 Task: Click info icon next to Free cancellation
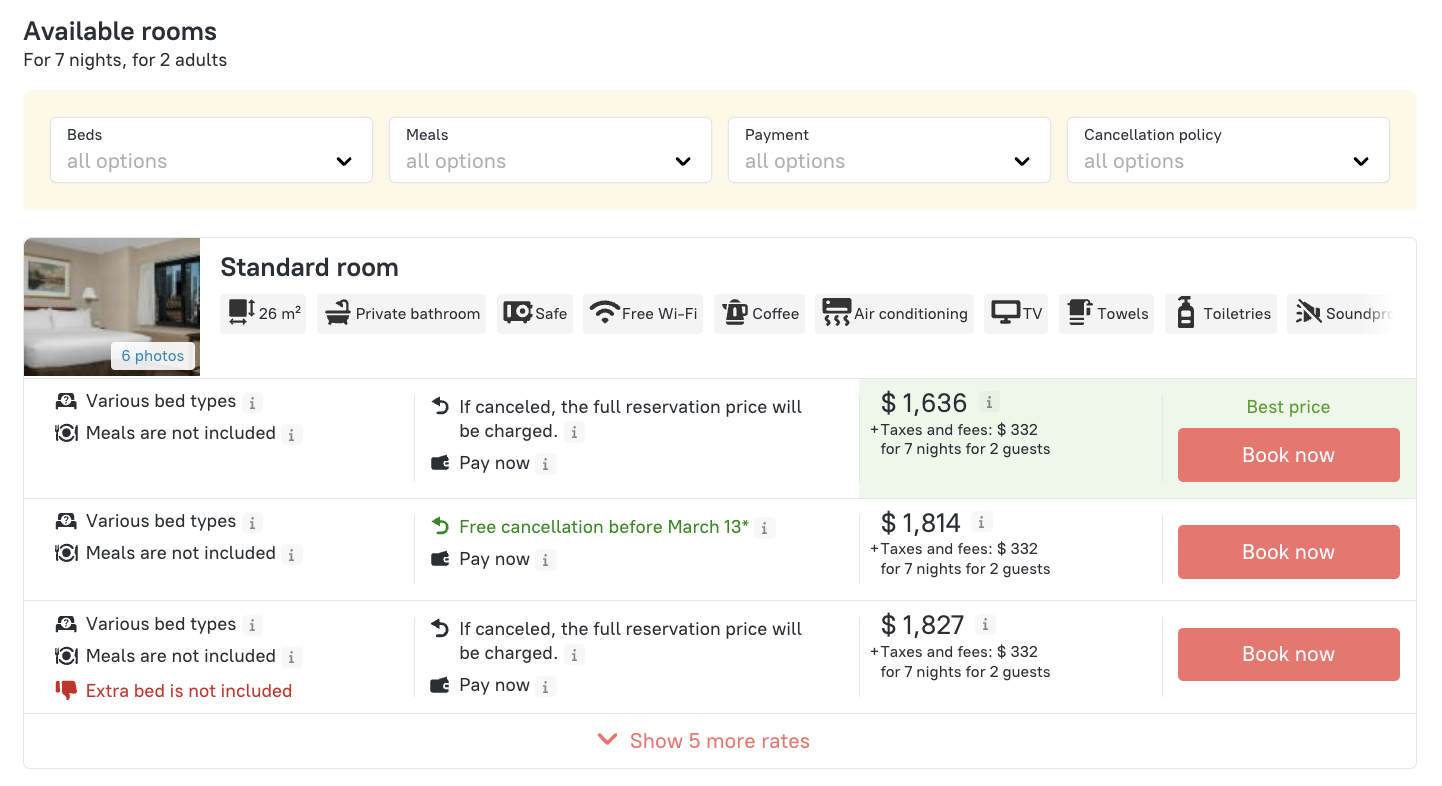(765, 528)
